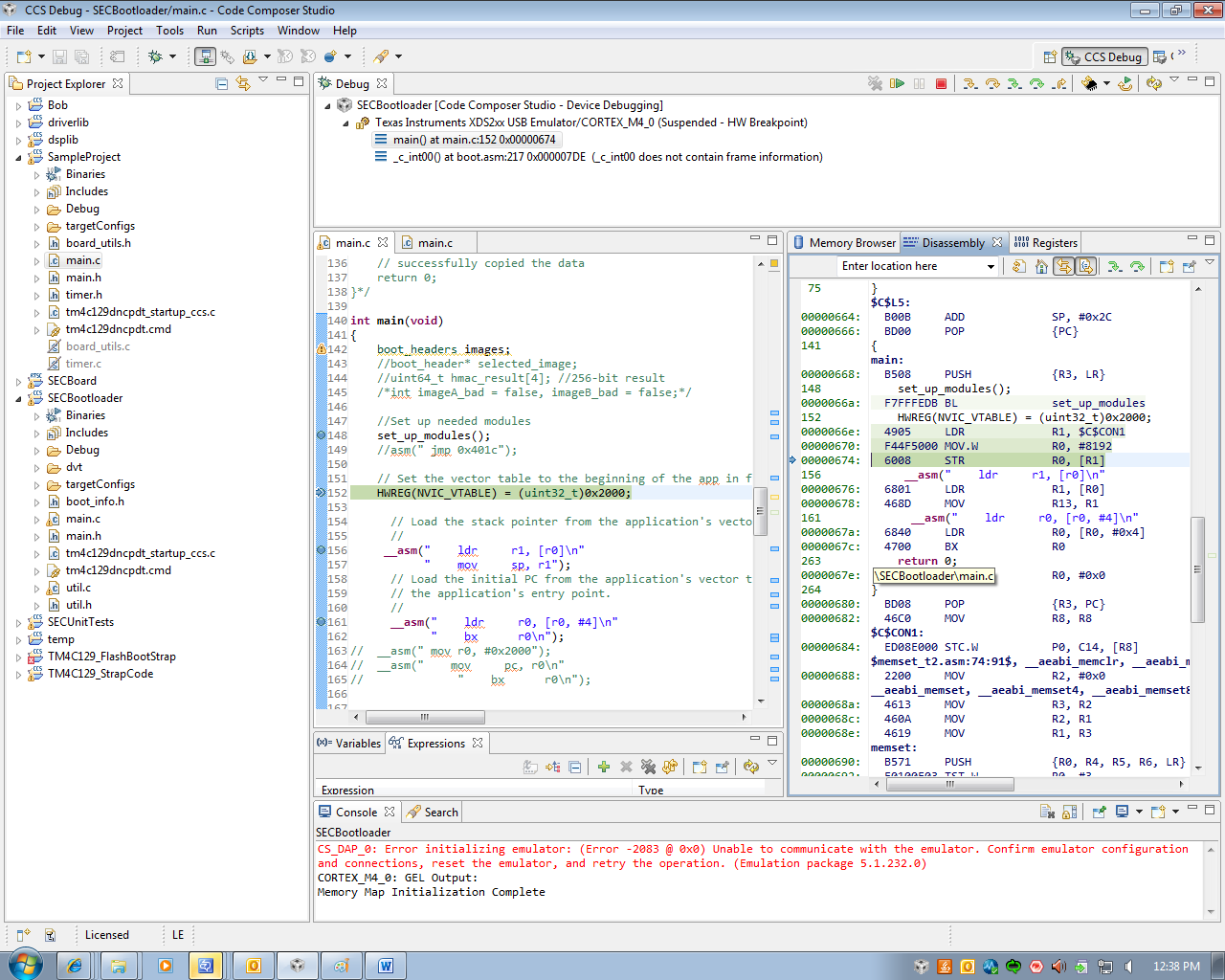
Task: Terminate debugging using the red stop icon
Action: point(941,83)
